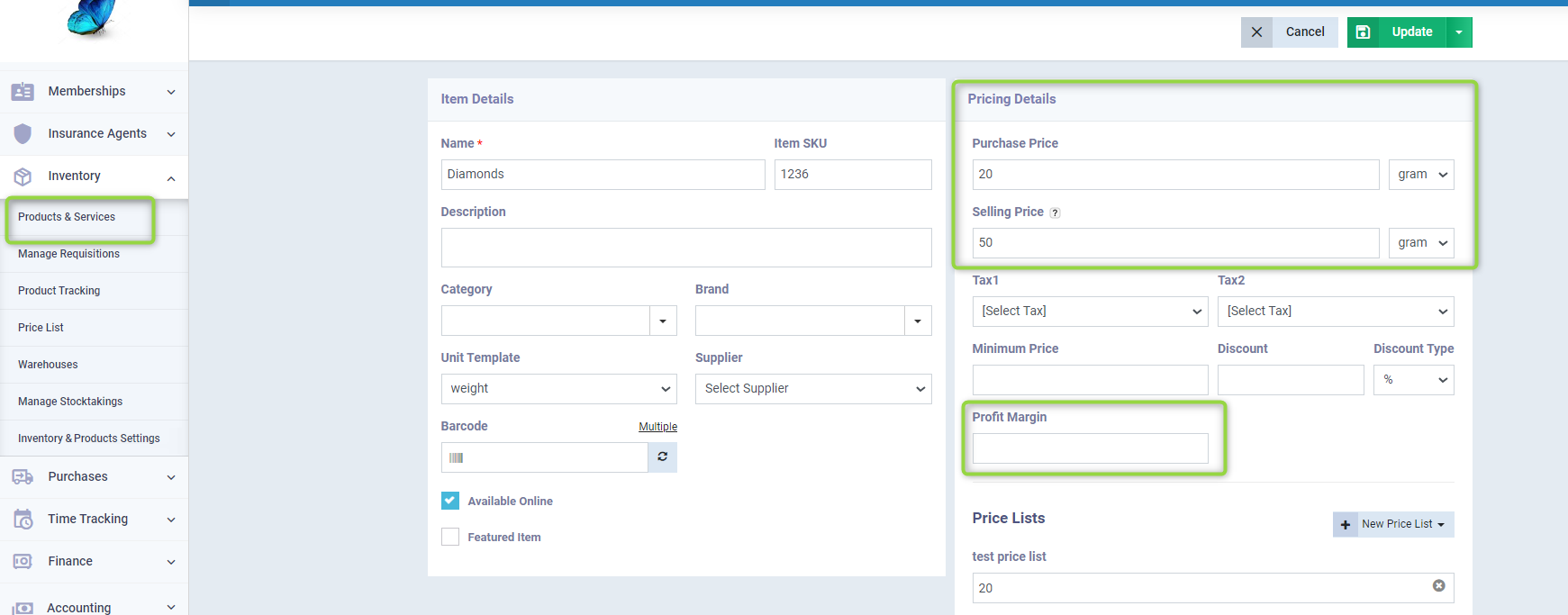Enable the Featured Item checkbox

(450, 538)
